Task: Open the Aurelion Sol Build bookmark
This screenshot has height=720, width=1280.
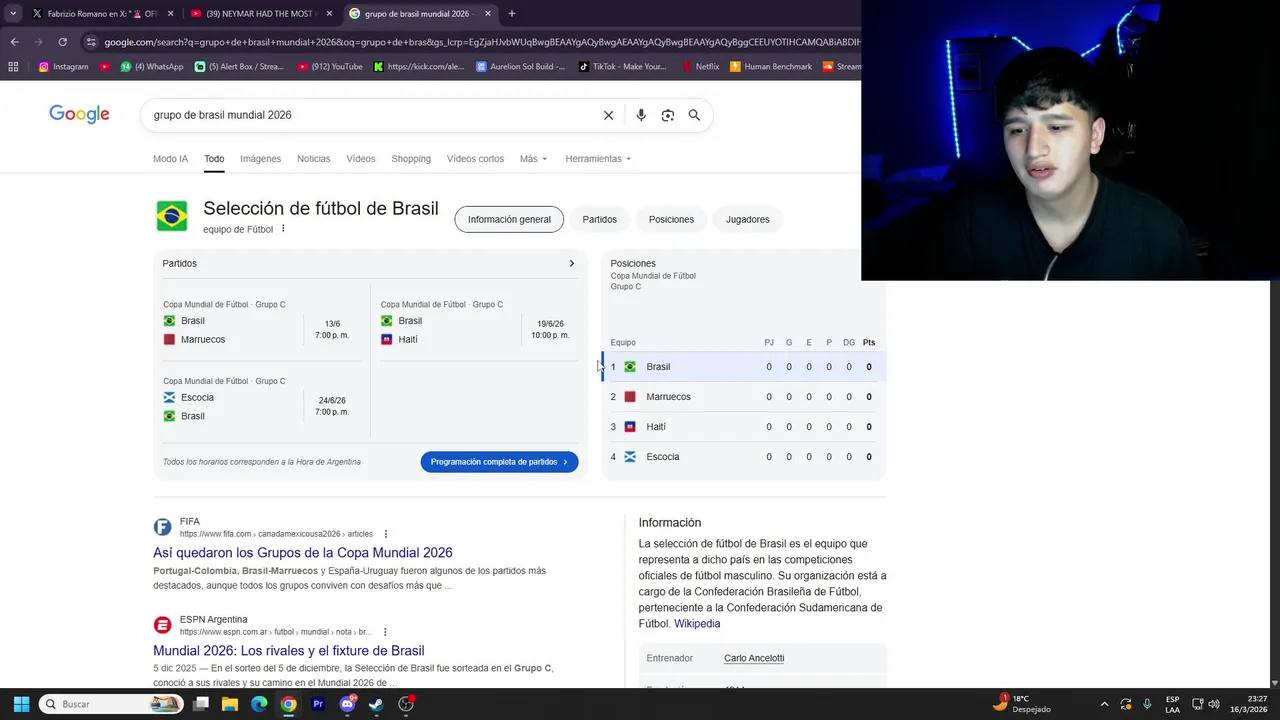Action: point(520,67)
